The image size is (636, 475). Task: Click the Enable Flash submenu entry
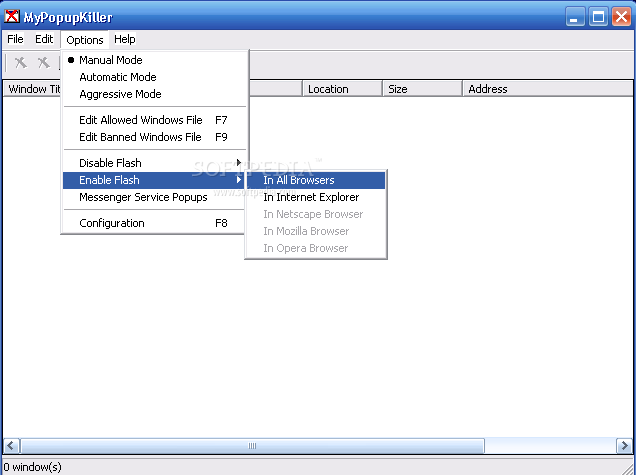[155, 180]
